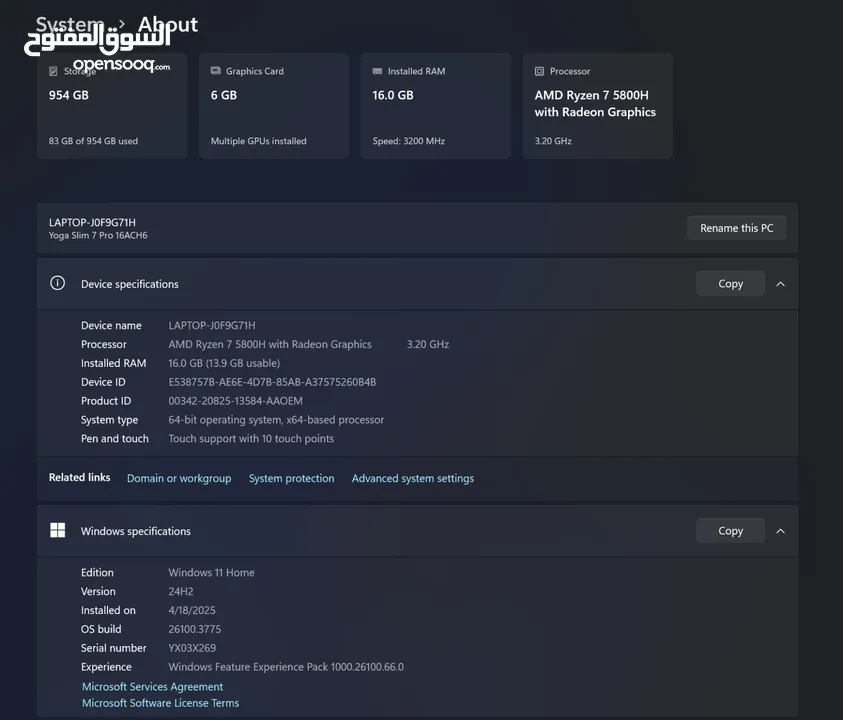Image resolution: width=843 pixels, height=720 pixels.
Task: Click the serial number YX03X269
Action: coord(192,647)
